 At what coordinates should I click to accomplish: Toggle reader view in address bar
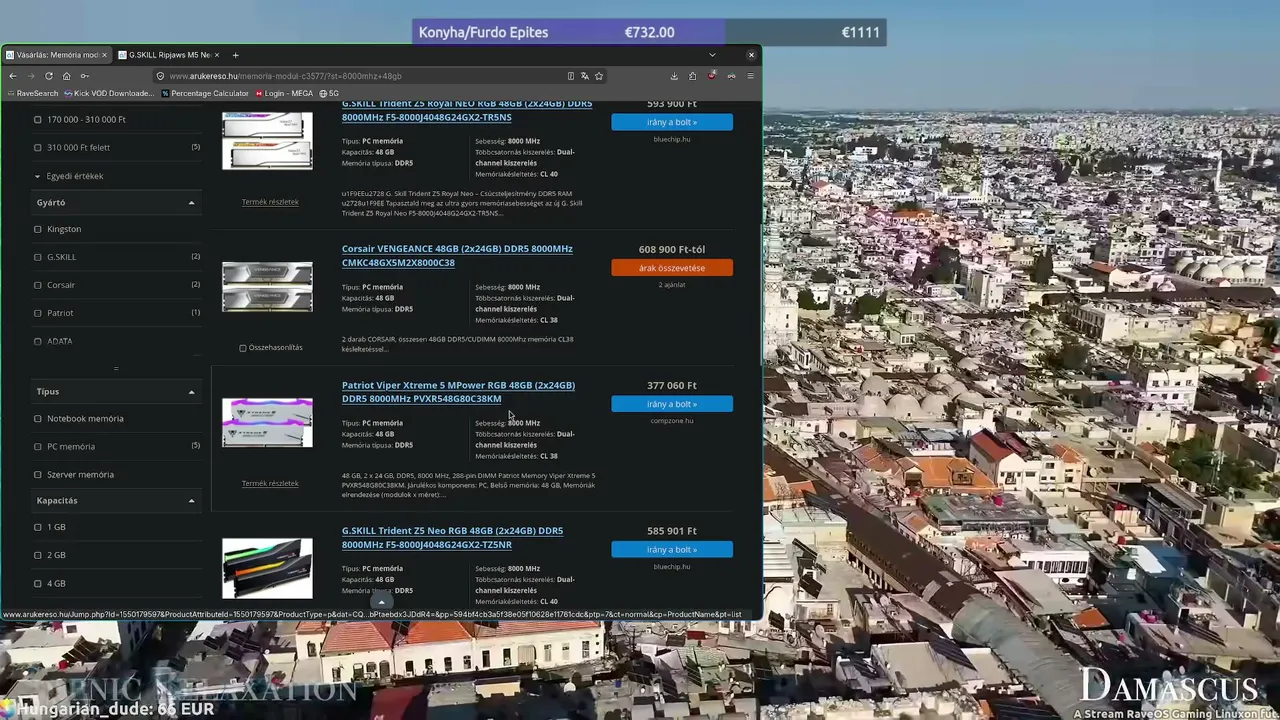coord(571,76)
